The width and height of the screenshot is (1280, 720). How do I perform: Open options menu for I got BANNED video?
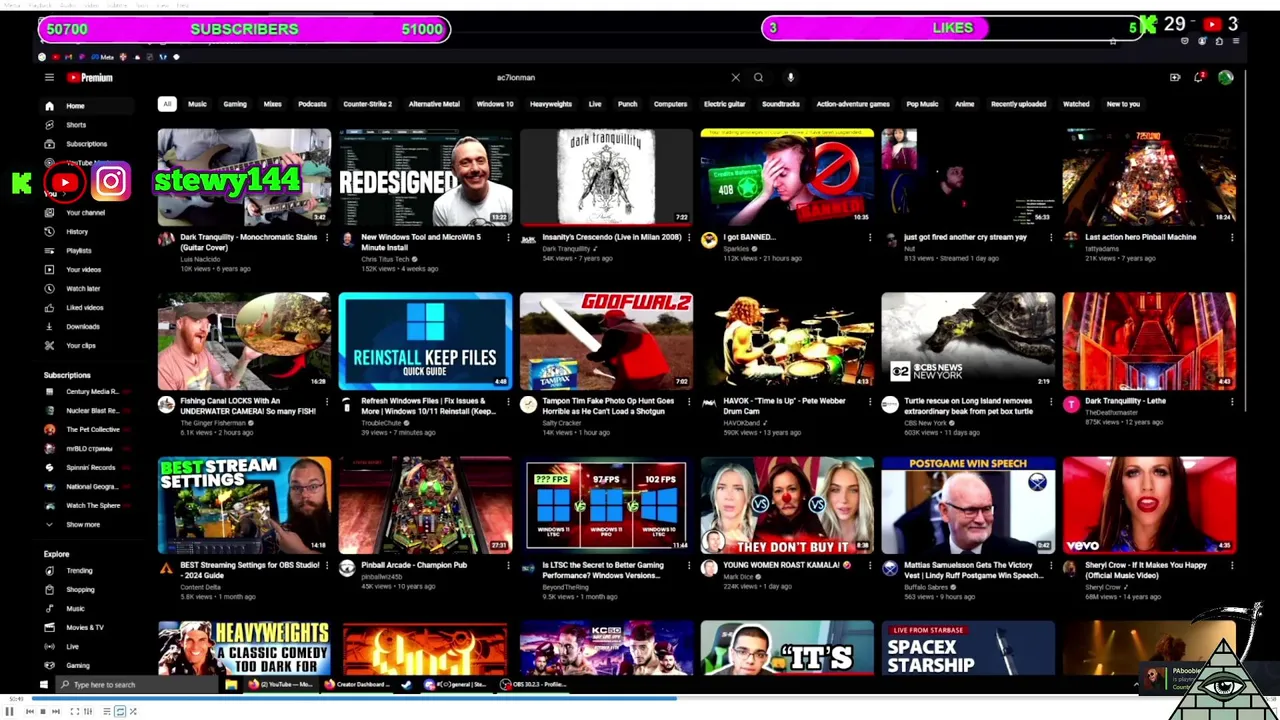click(x=869, y=238)
